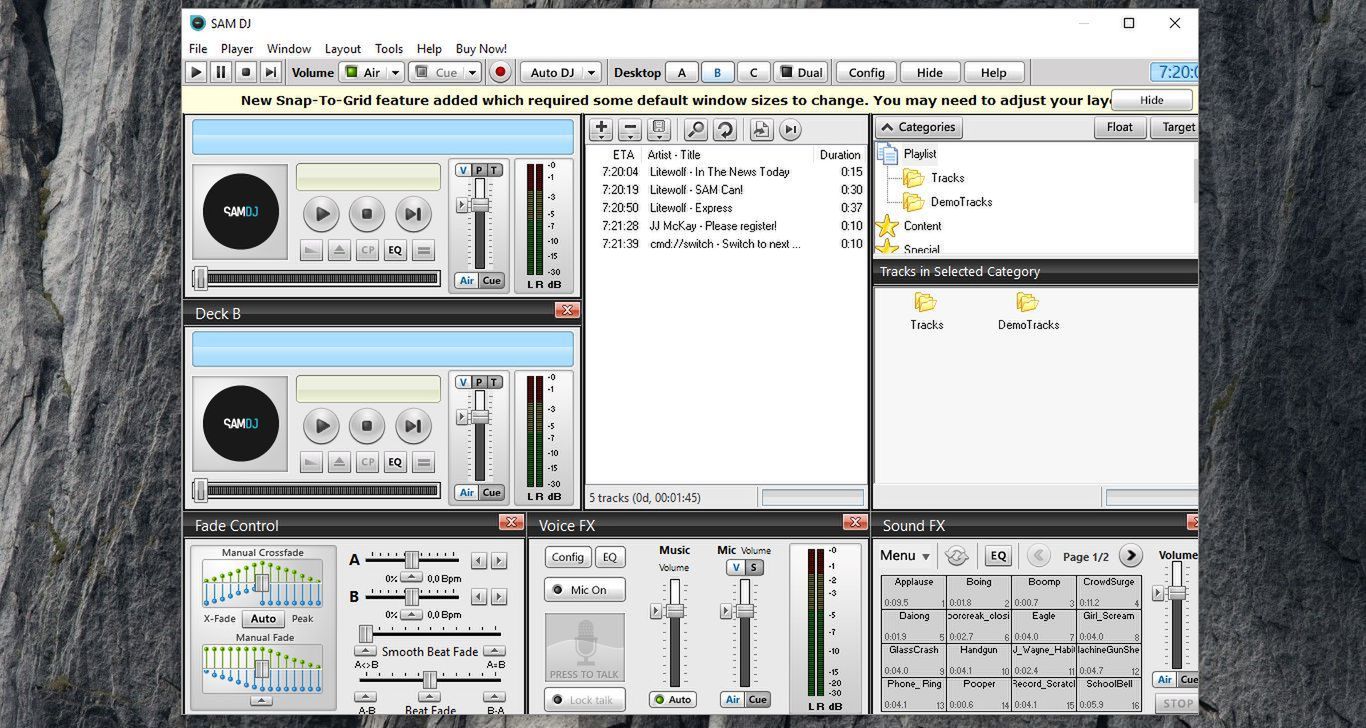Click the Manual Crossfade slider handle

(262, 583)
